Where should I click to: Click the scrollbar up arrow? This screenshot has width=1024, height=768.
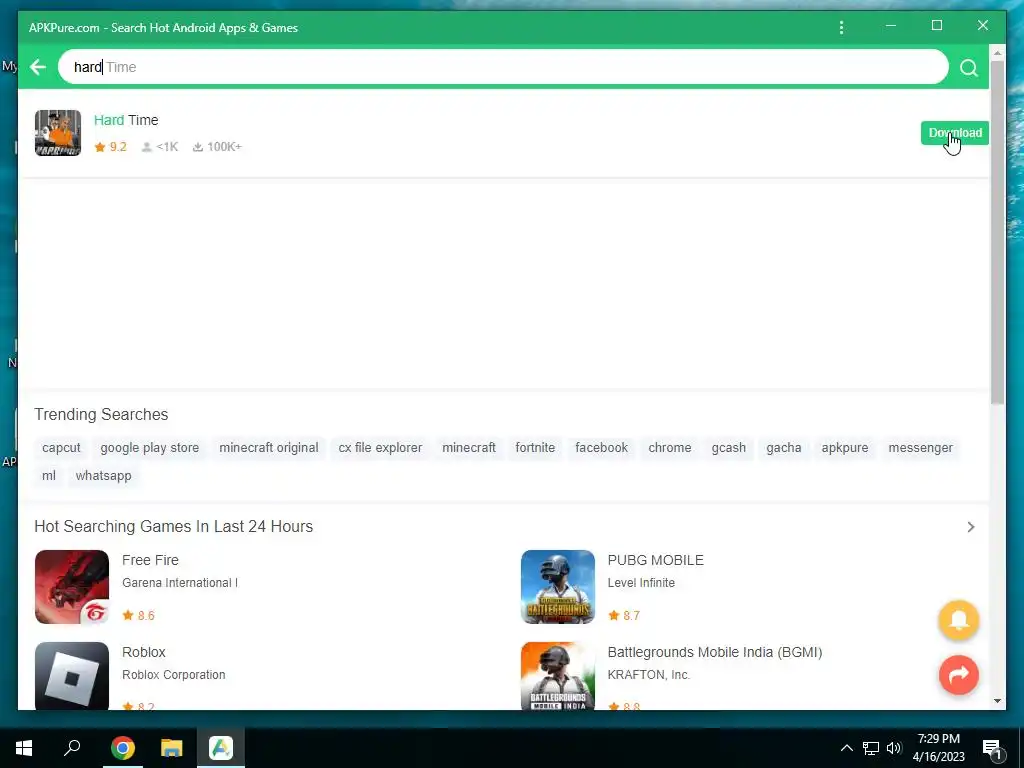point(997,52)
